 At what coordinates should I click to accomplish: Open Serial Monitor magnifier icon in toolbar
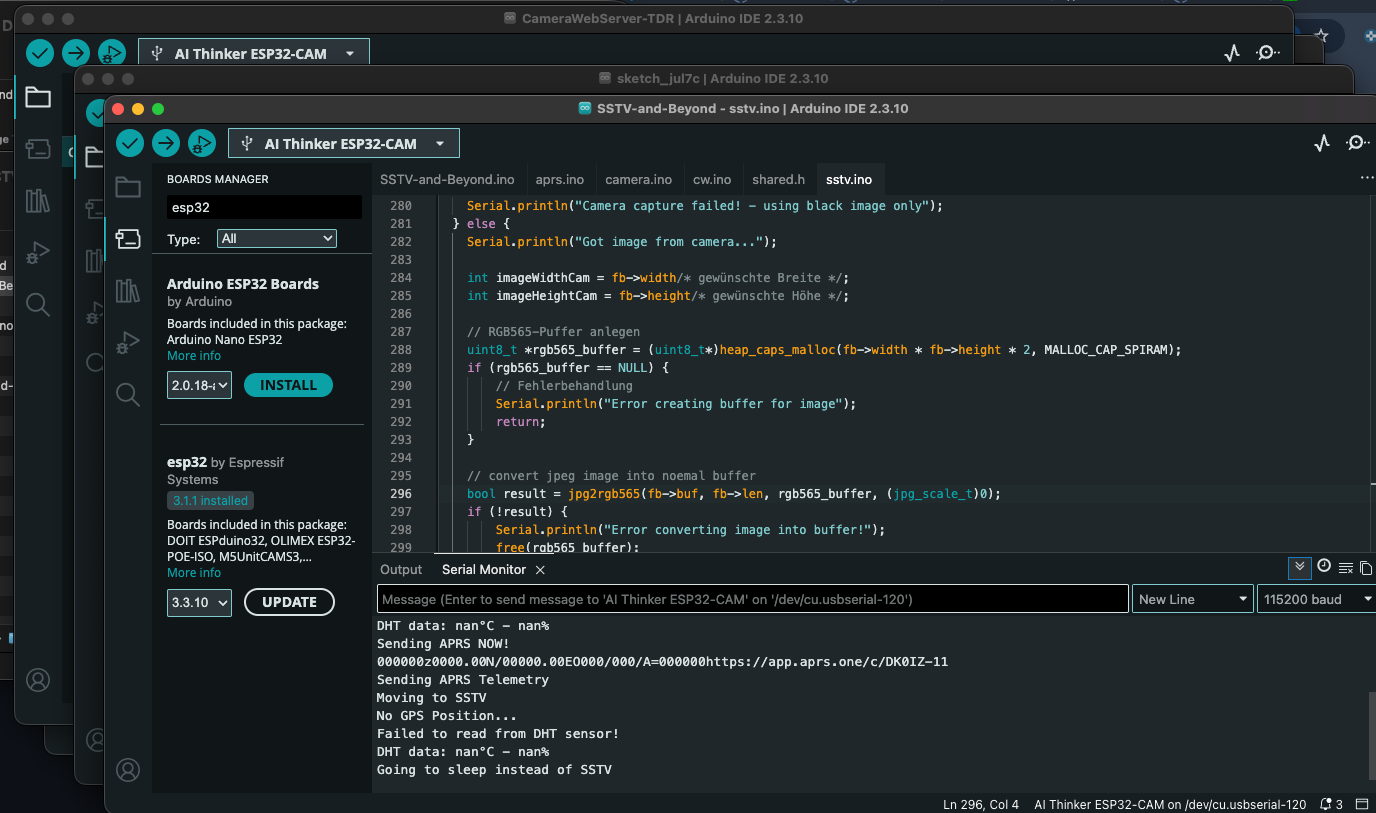click(x=1357, y=143)
